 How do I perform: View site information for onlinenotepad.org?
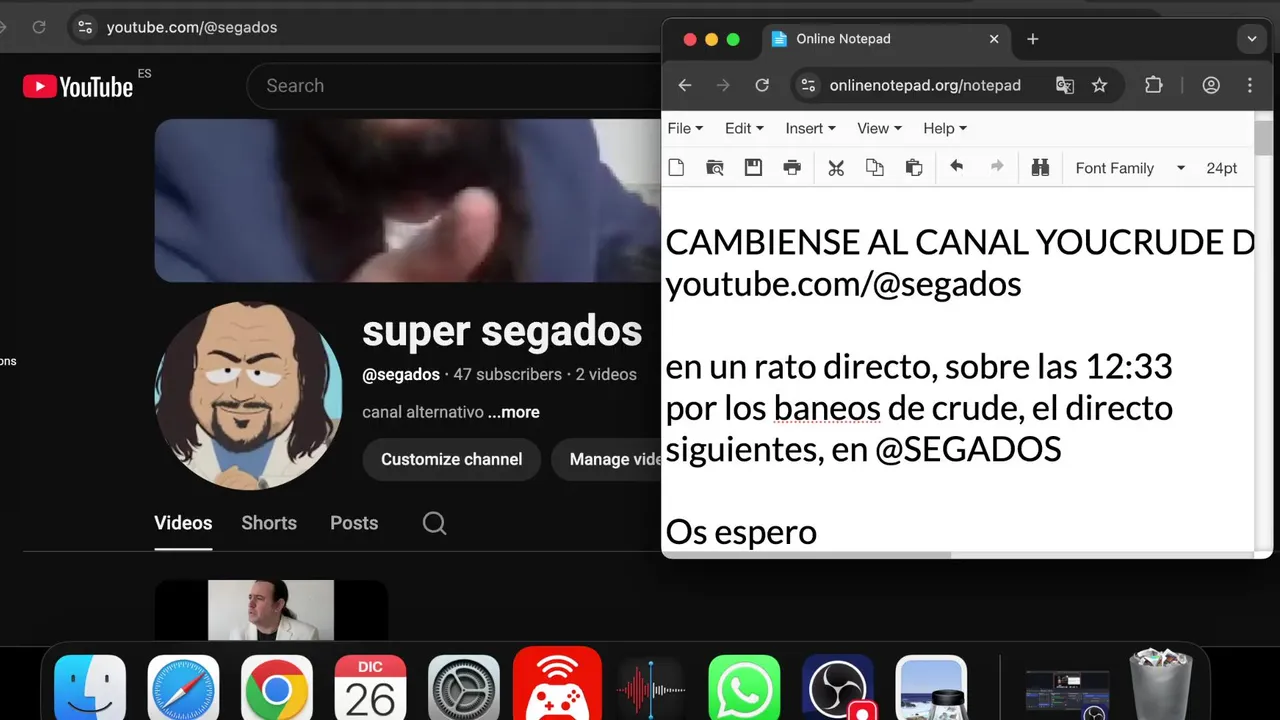(x=809, y=85)
